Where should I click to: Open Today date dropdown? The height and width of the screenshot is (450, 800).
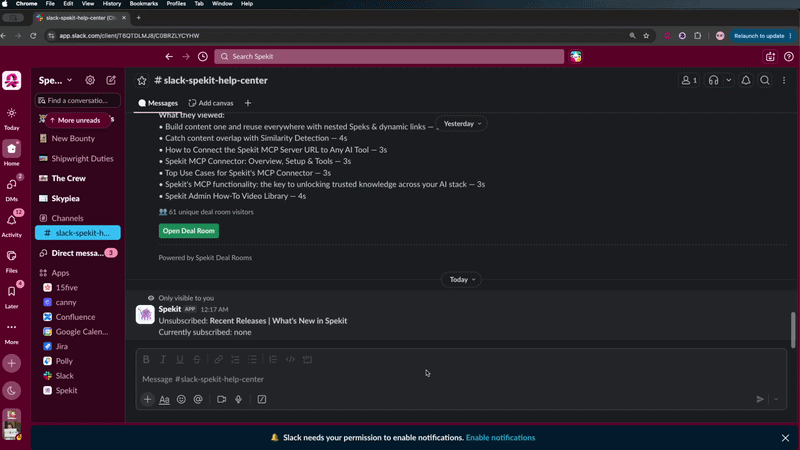[462, 280]
